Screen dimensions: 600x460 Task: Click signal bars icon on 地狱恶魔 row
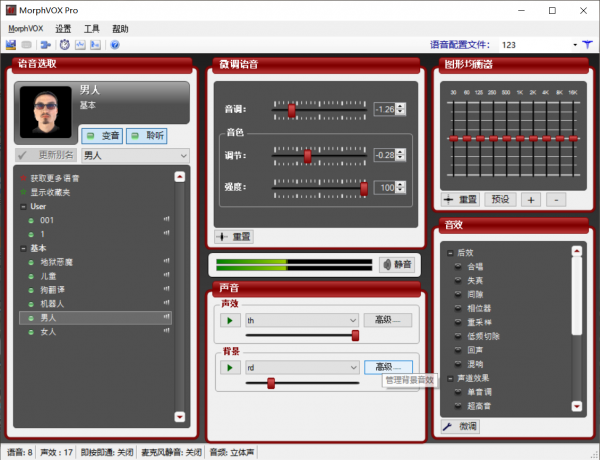(x=166, y=261)
